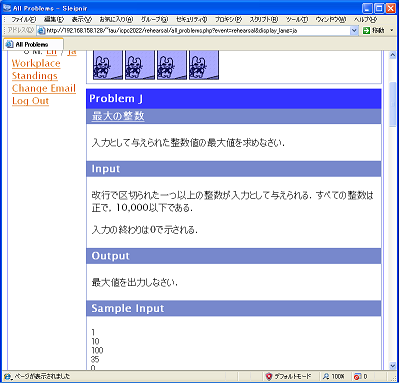
Task: Open the スクリプト(R) menu
Action: tap(264, 20)
